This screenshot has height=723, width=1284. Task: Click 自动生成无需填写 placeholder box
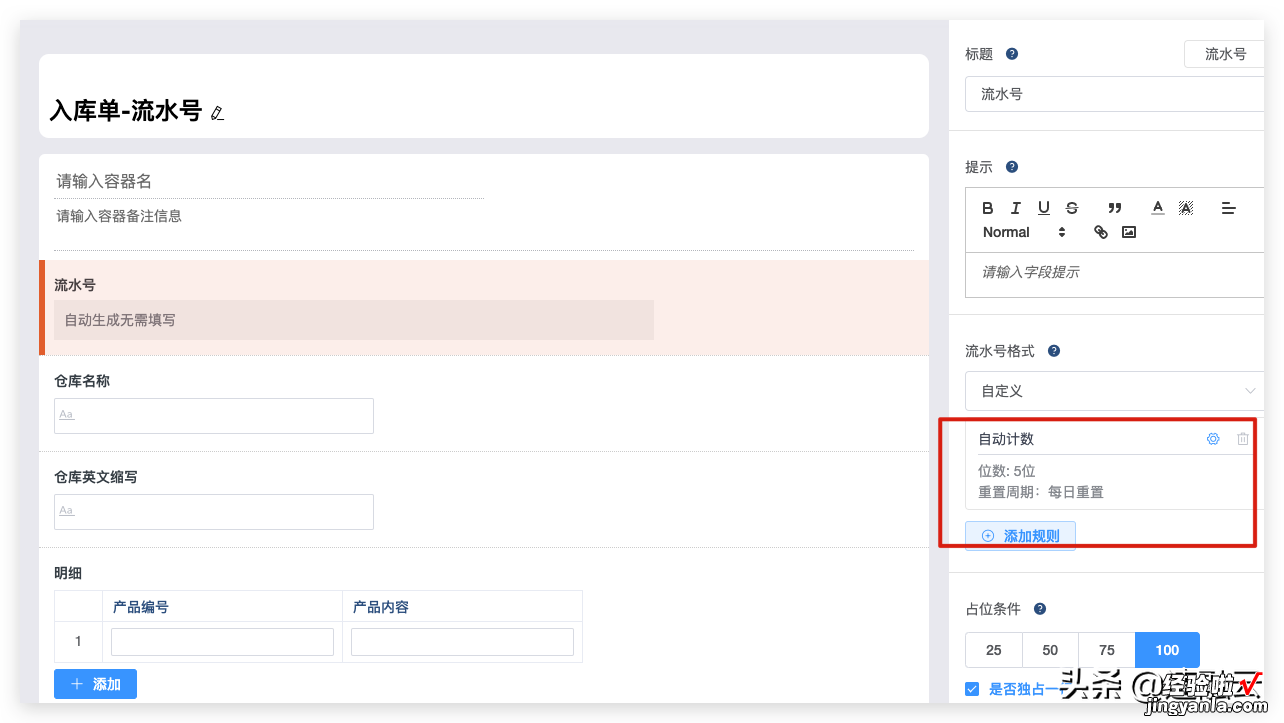click(x=354, y=320)
